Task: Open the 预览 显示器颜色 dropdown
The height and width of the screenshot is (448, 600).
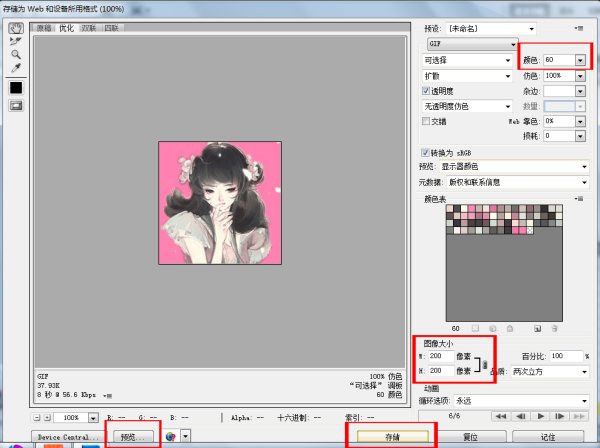Action: (x=514, y=166)
